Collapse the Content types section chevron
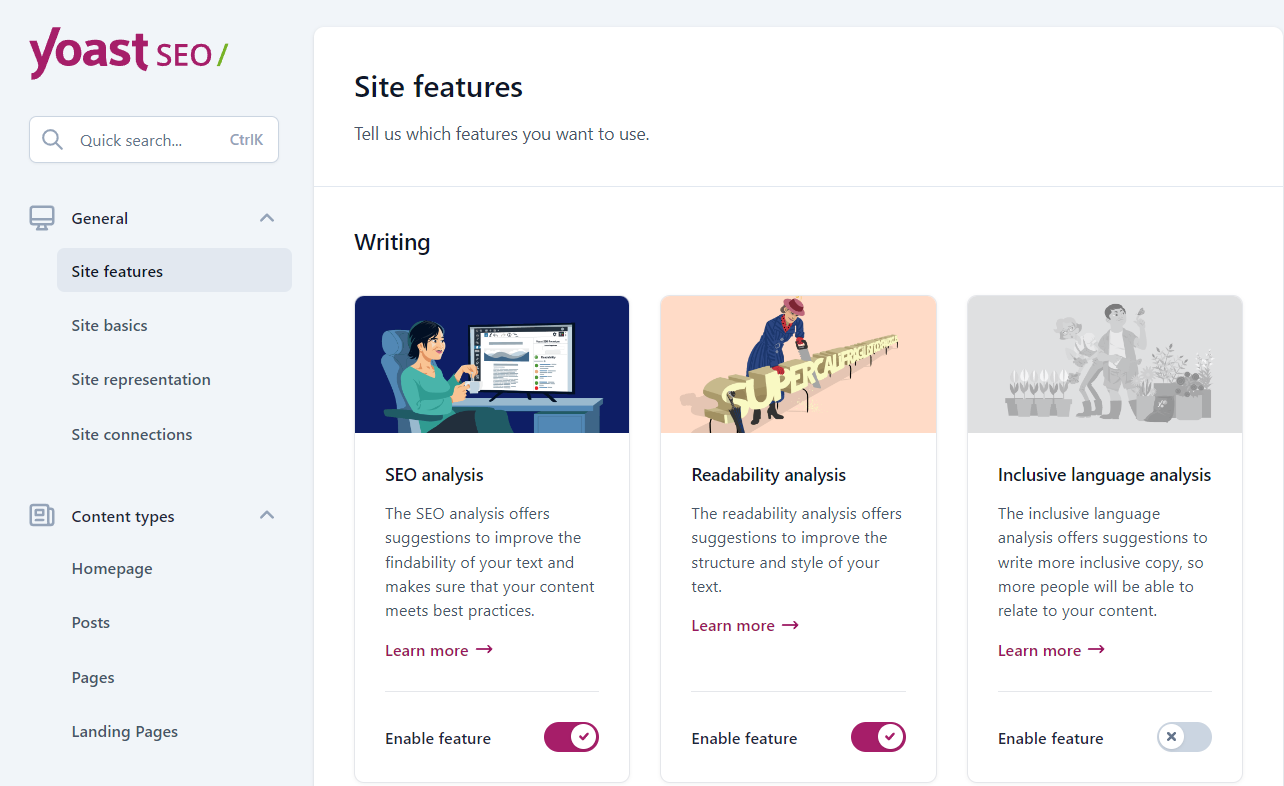Screen dimensions: 1284x786 tap(267, 515)
